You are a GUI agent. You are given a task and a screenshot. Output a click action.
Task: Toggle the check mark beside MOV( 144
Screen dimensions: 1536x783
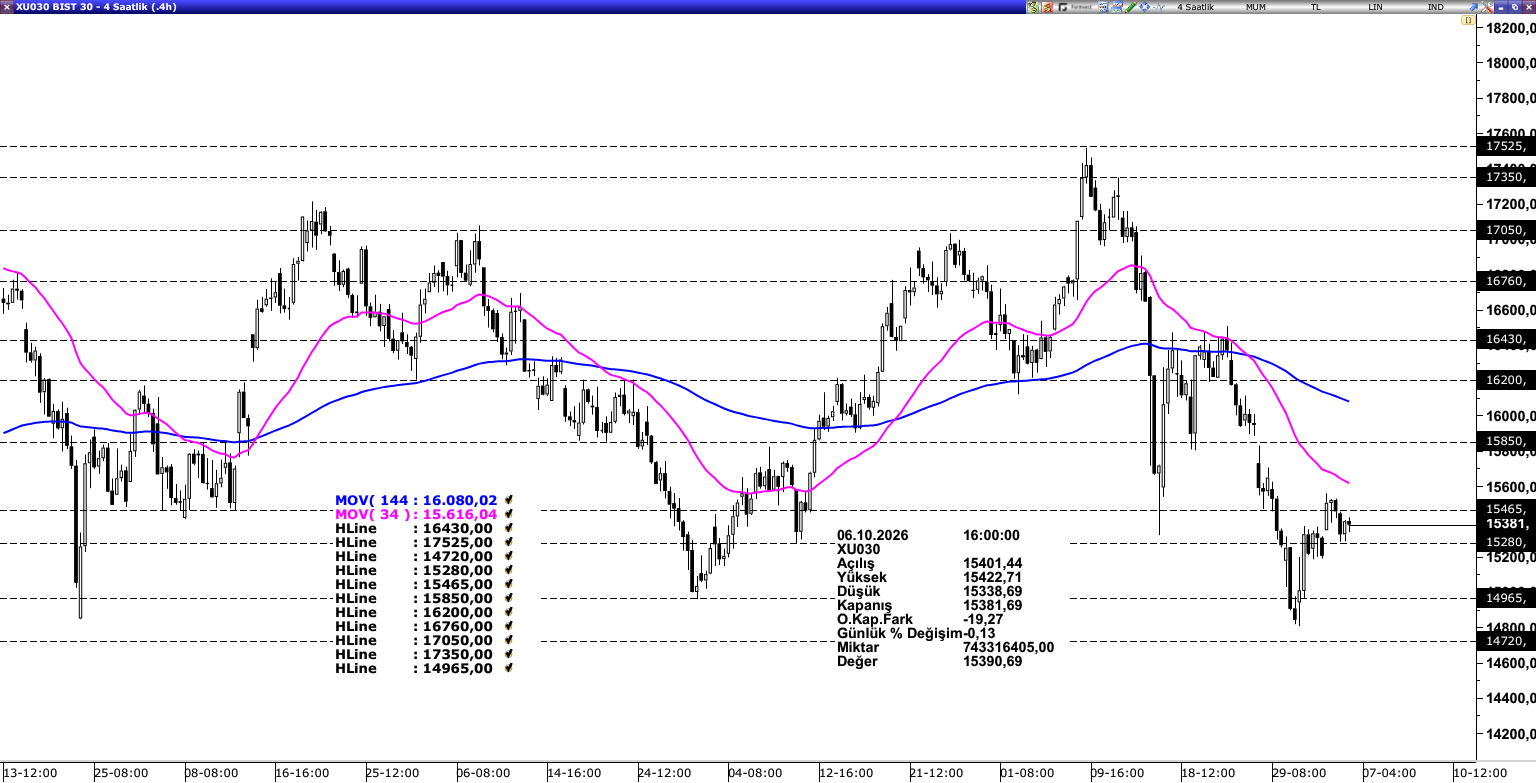(x=509, y=500)
